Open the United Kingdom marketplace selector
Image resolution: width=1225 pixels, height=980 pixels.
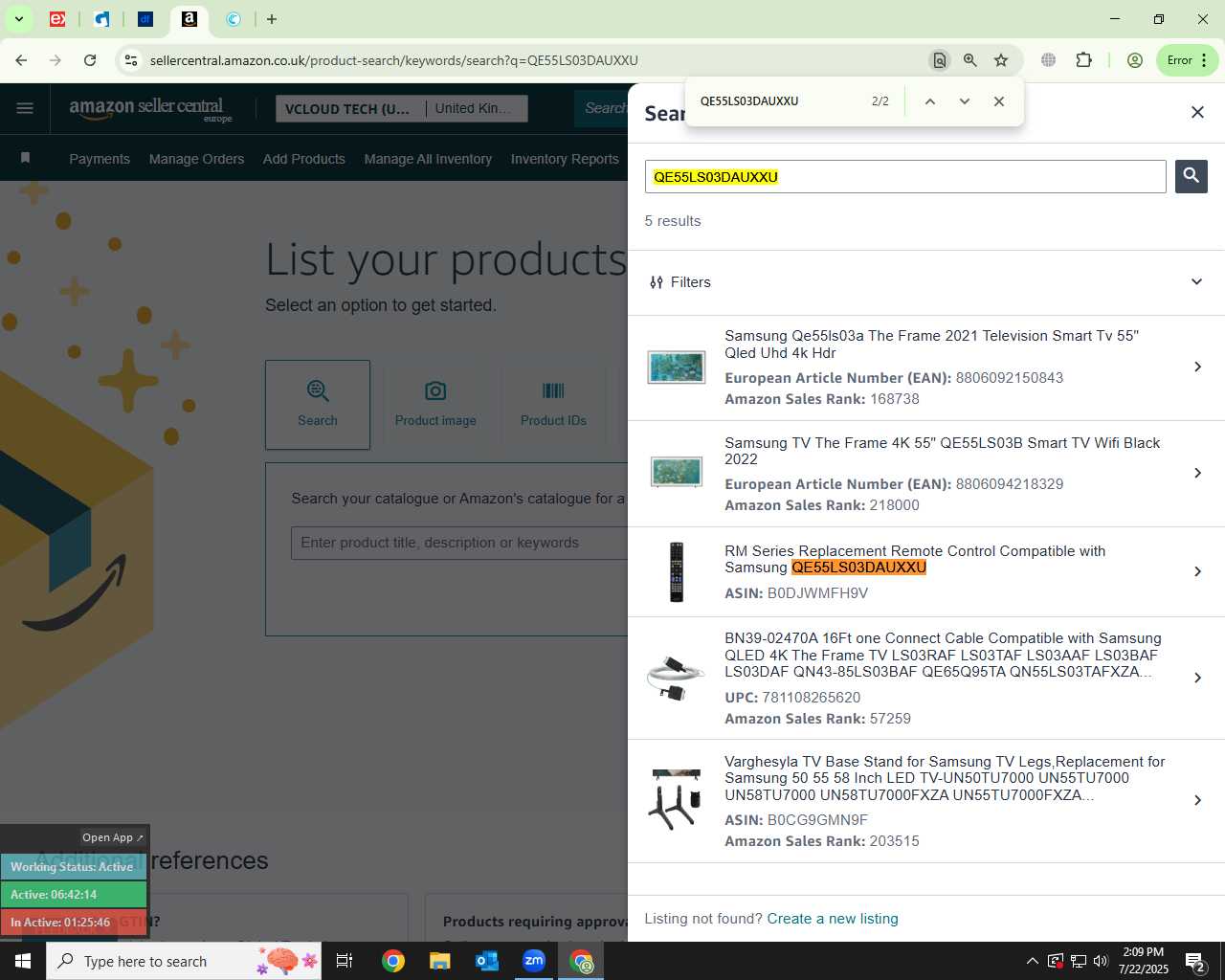(477, 109)
